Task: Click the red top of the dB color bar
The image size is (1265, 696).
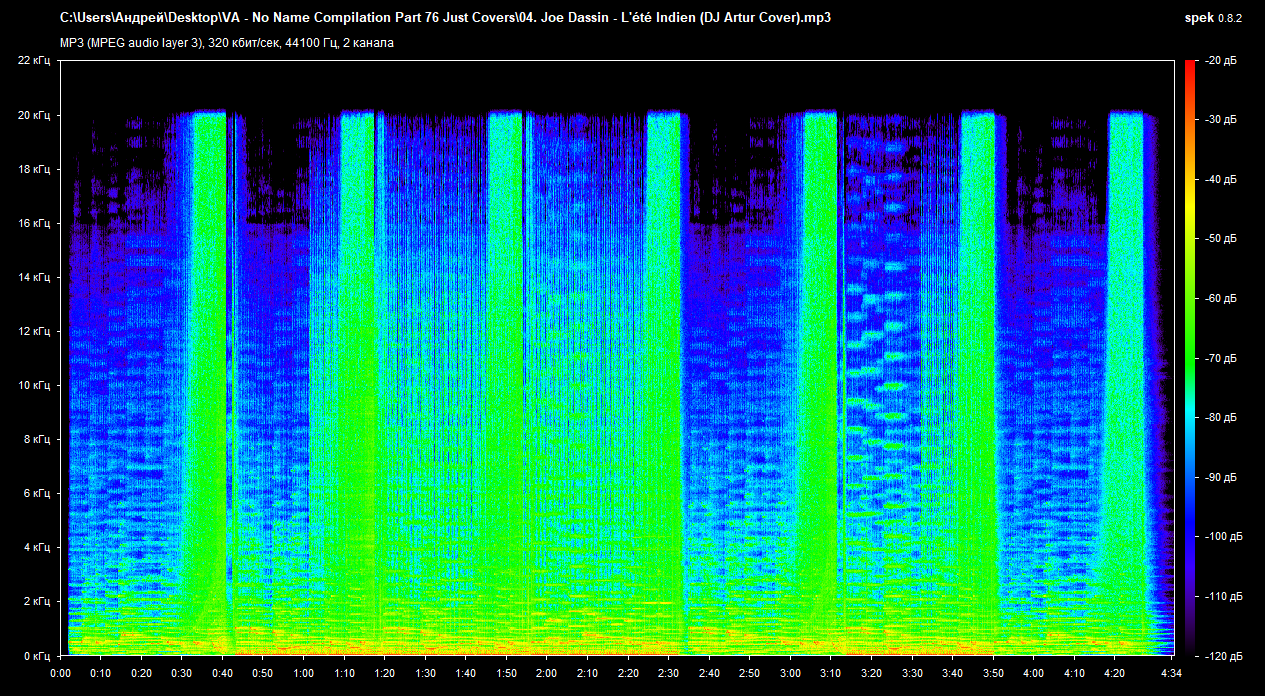Action: click(x=1190, y=68)
